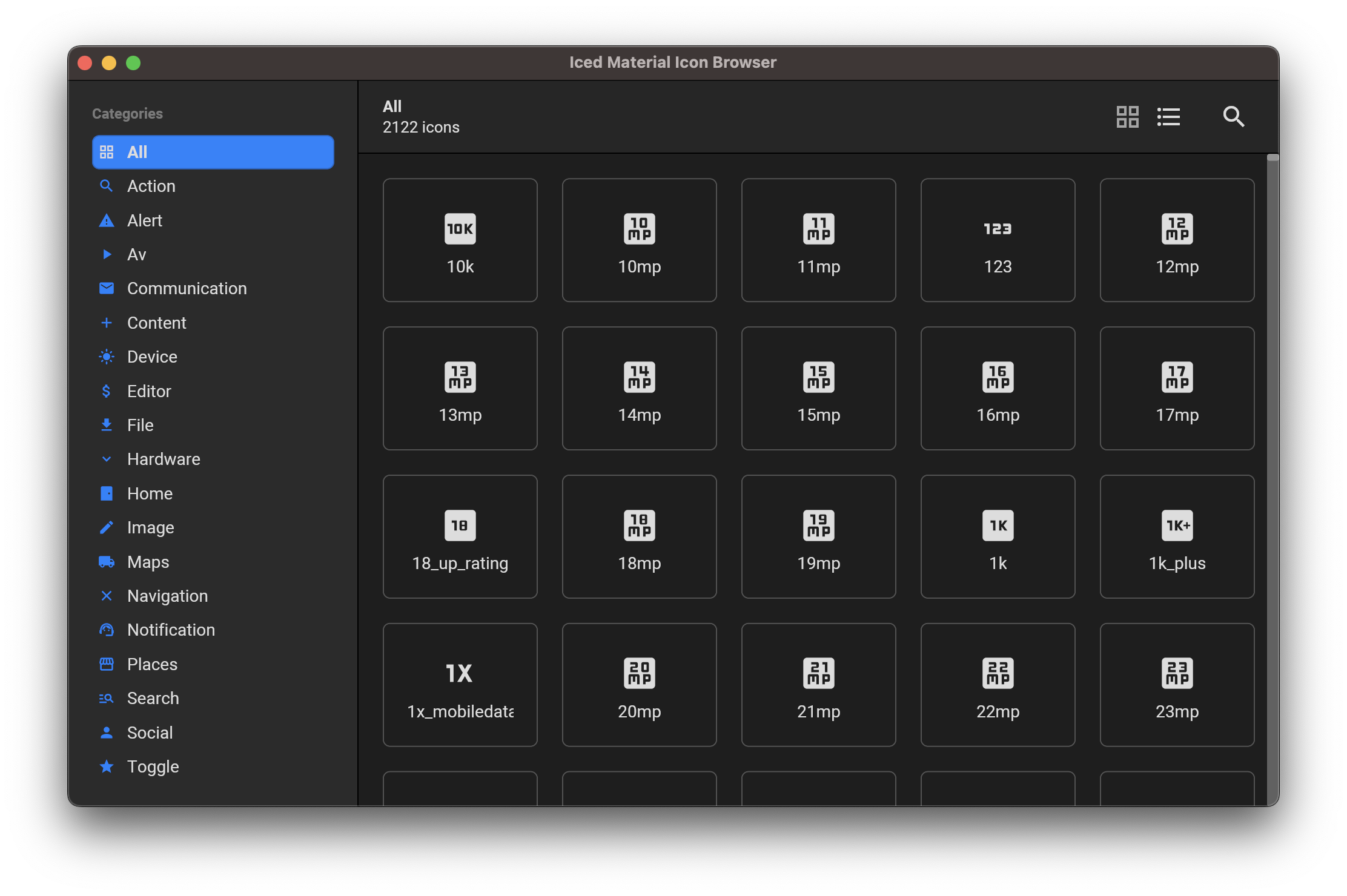The height and width of the screenshot is (896, 1347).
Task: View the Social category
Action: coord(213,733)
